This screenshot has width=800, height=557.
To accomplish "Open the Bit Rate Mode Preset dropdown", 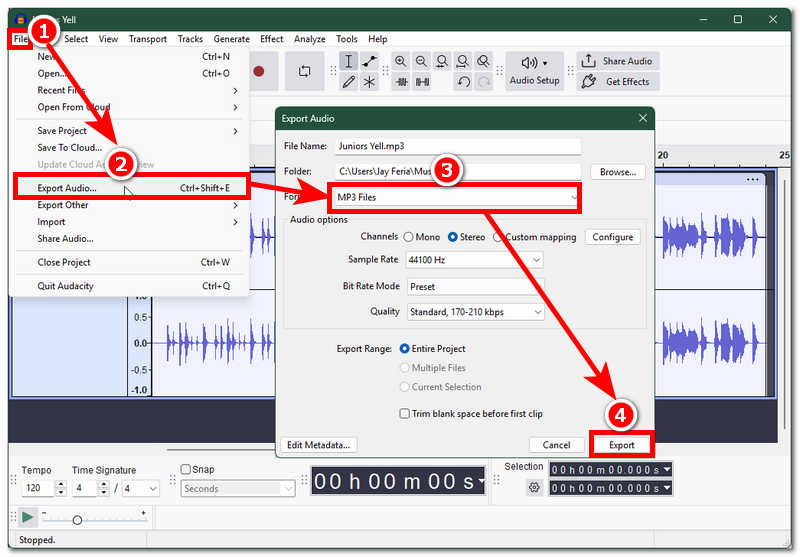I will [x=476, y=287].
